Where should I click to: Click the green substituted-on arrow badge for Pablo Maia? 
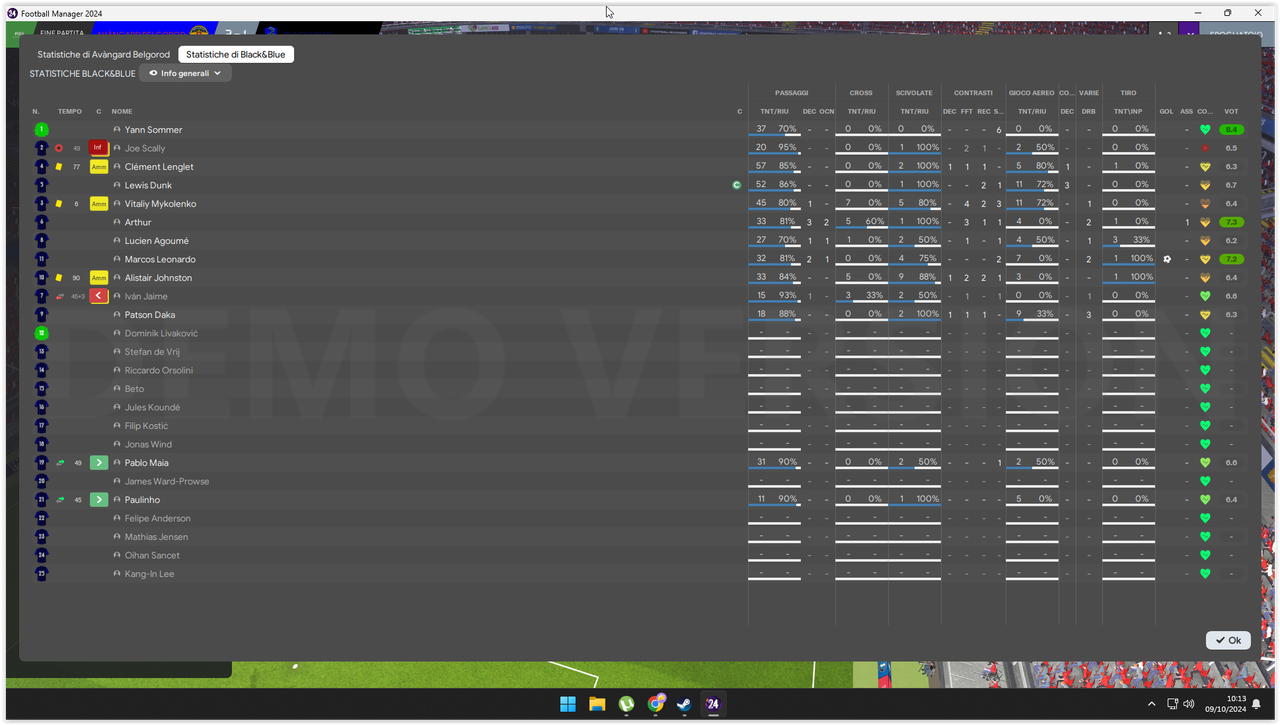98,463
